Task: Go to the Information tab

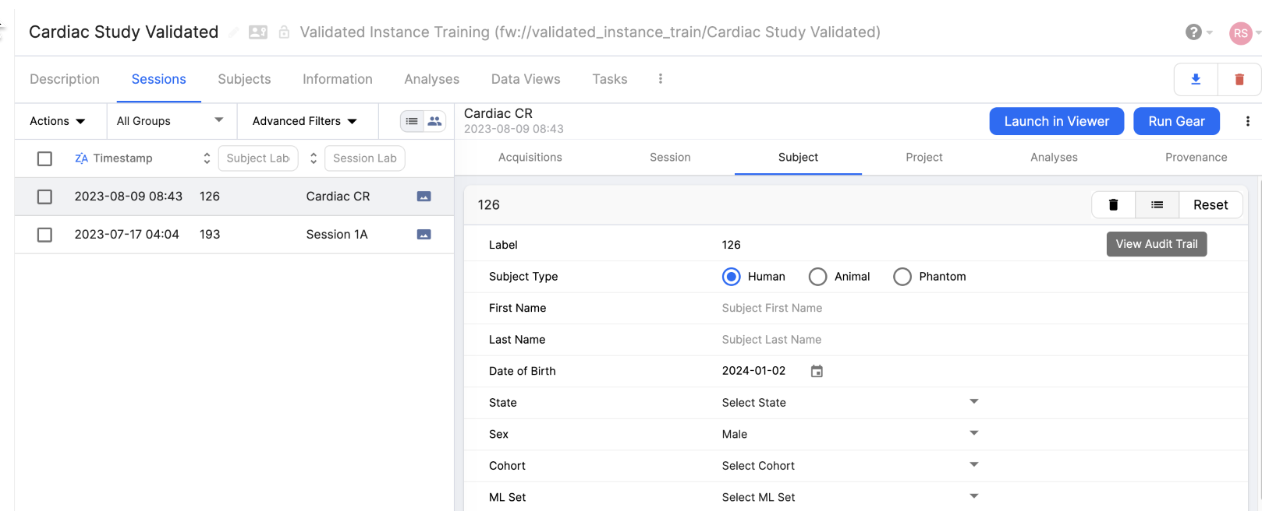Action: pyautogui.click(x=337, y=79)
